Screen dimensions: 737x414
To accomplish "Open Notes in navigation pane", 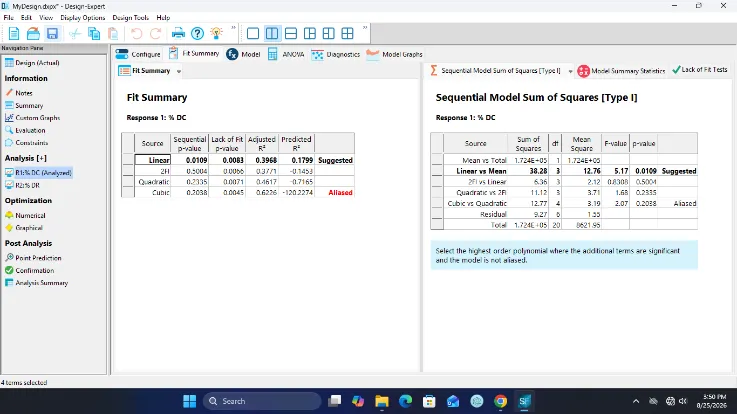I will click(19, 93).
